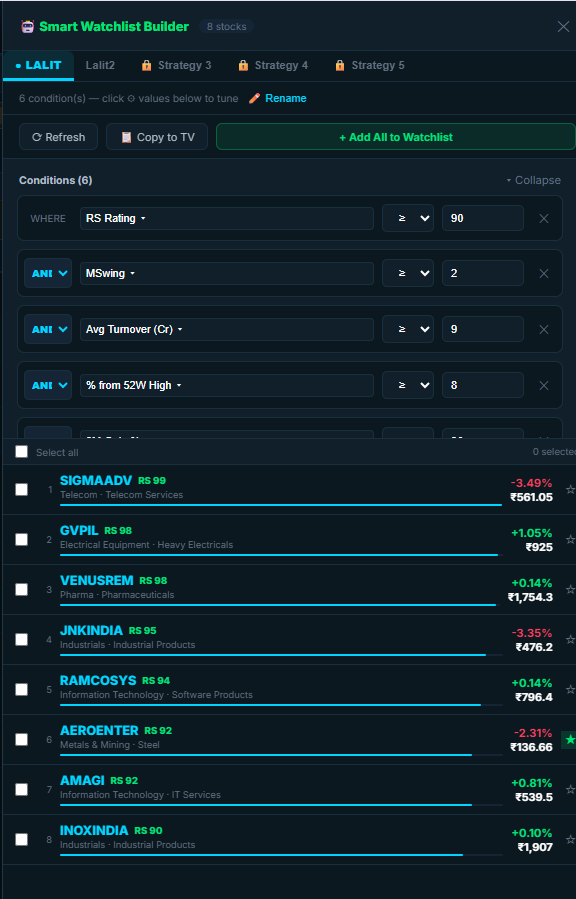The image size is (576, 899).
Task: Edit the Avg Turnover value 9
Action: click(483, 330)
